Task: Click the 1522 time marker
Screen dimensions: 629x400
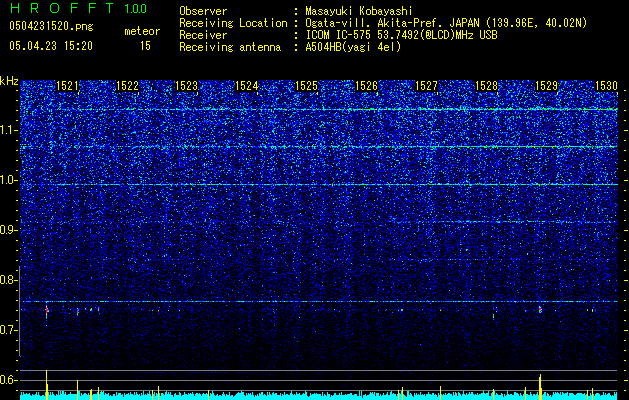Action: pyautogui.click(x=127, y=86)
